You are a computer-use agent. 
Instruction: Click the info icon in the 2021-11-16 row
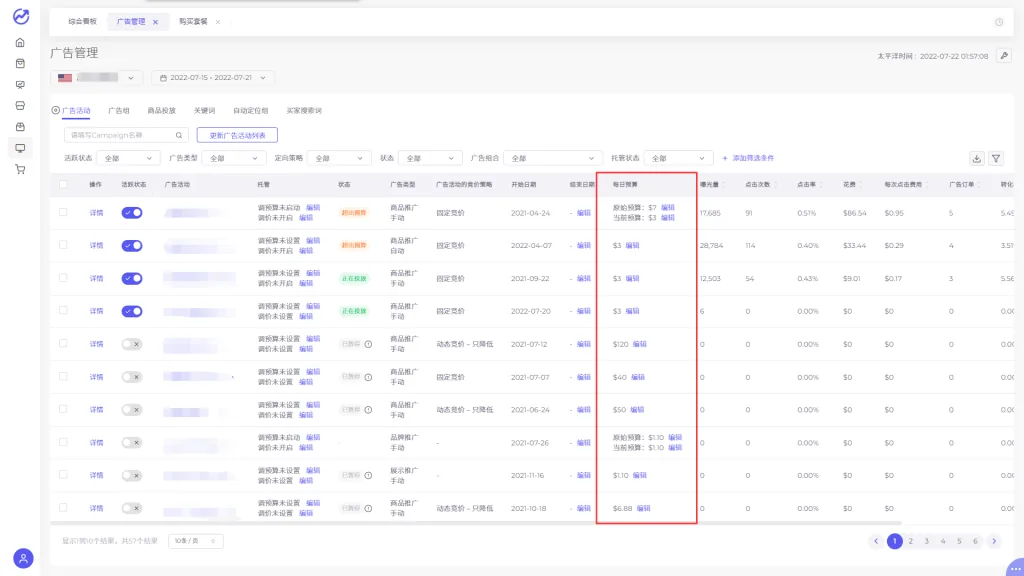(x=368, y=475)
